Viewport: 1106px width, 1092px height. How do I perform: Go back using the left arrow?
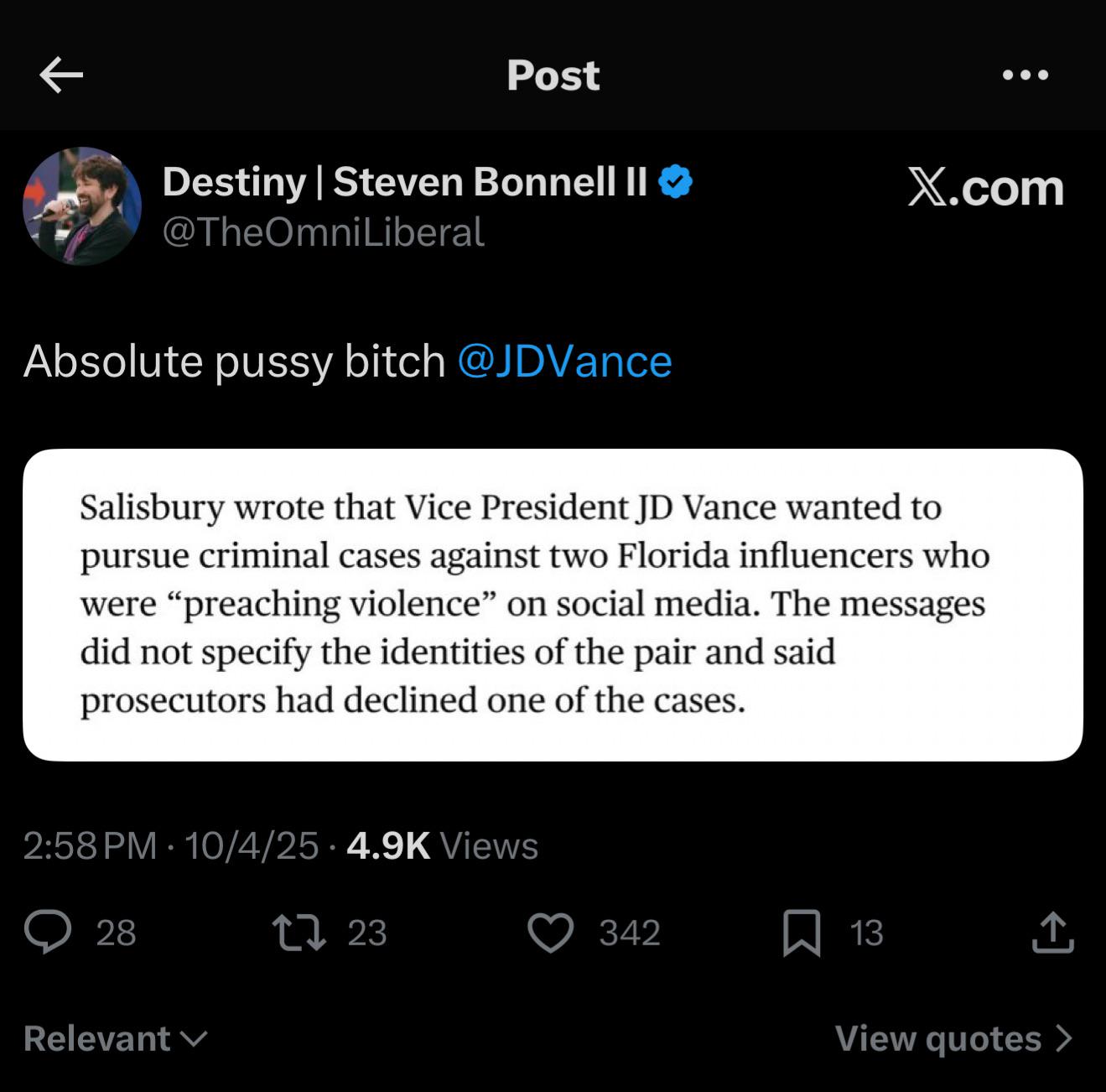61,75
